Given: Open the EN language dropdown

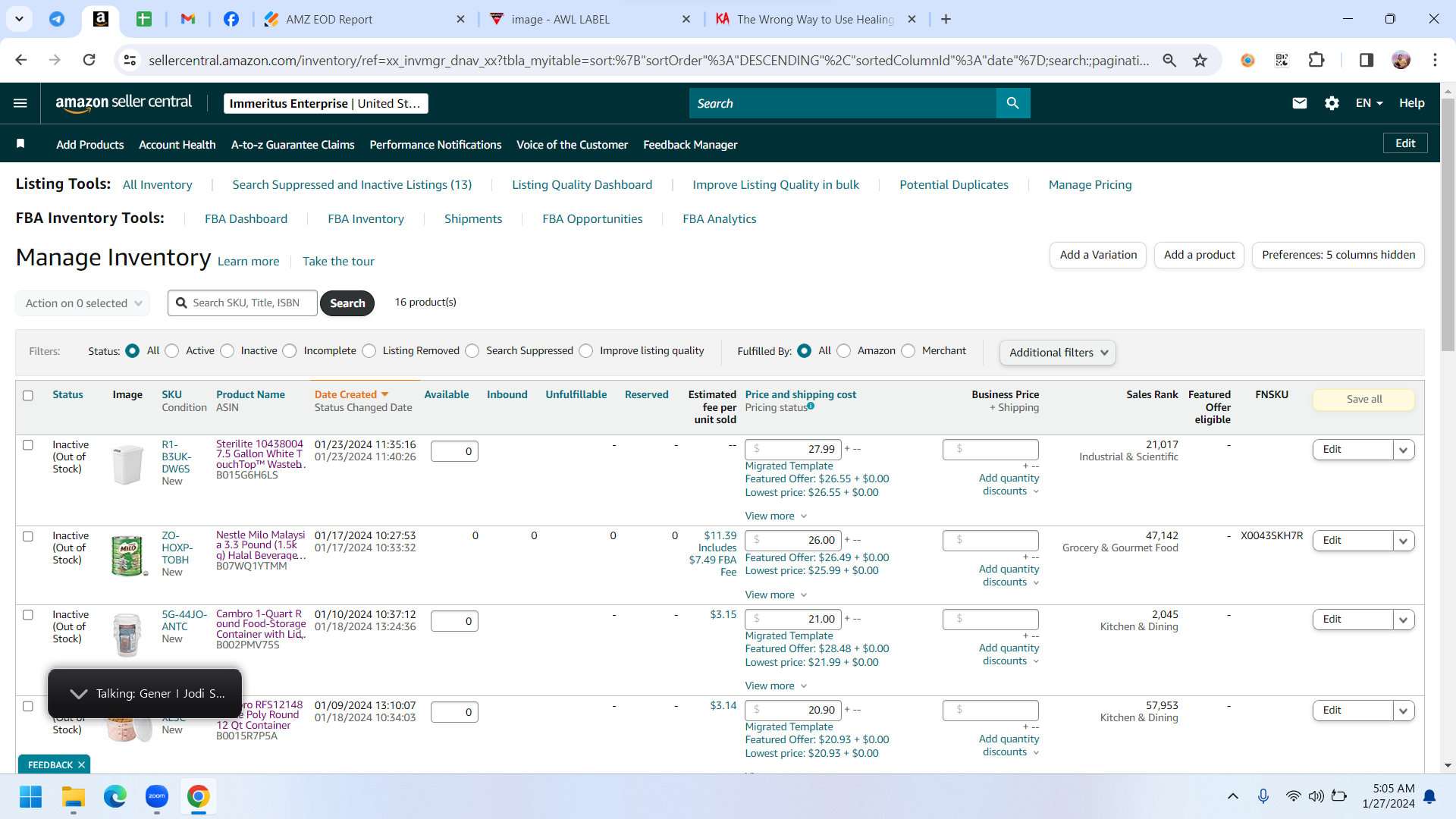Looking at the screenshot, I should coord(1370,103).
